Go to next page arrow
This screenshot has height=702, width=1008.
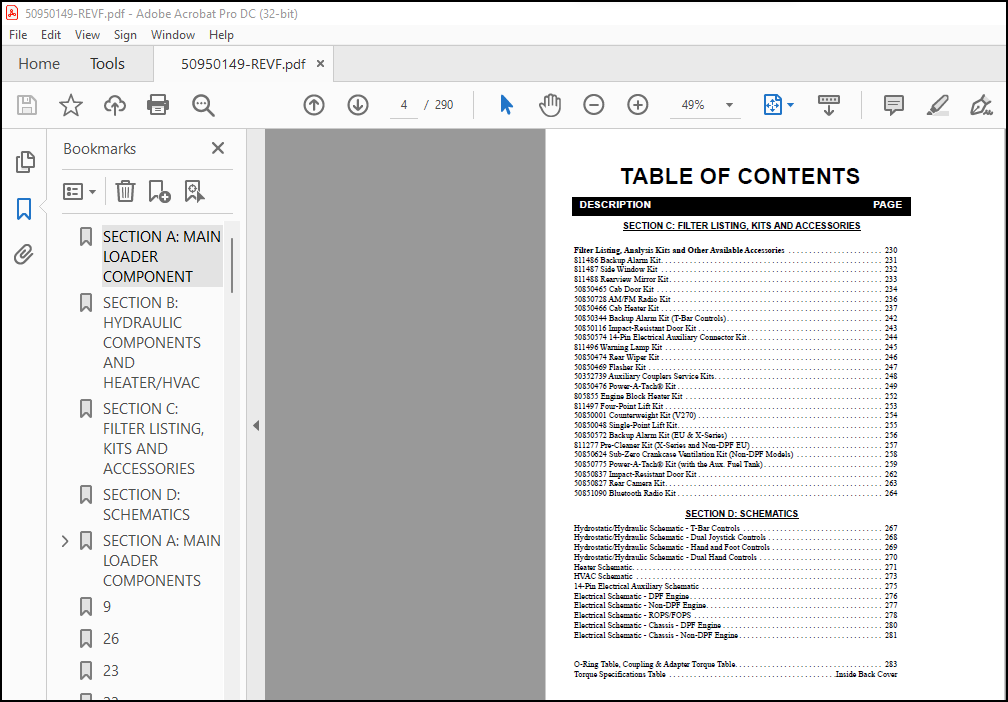(358, 105)
